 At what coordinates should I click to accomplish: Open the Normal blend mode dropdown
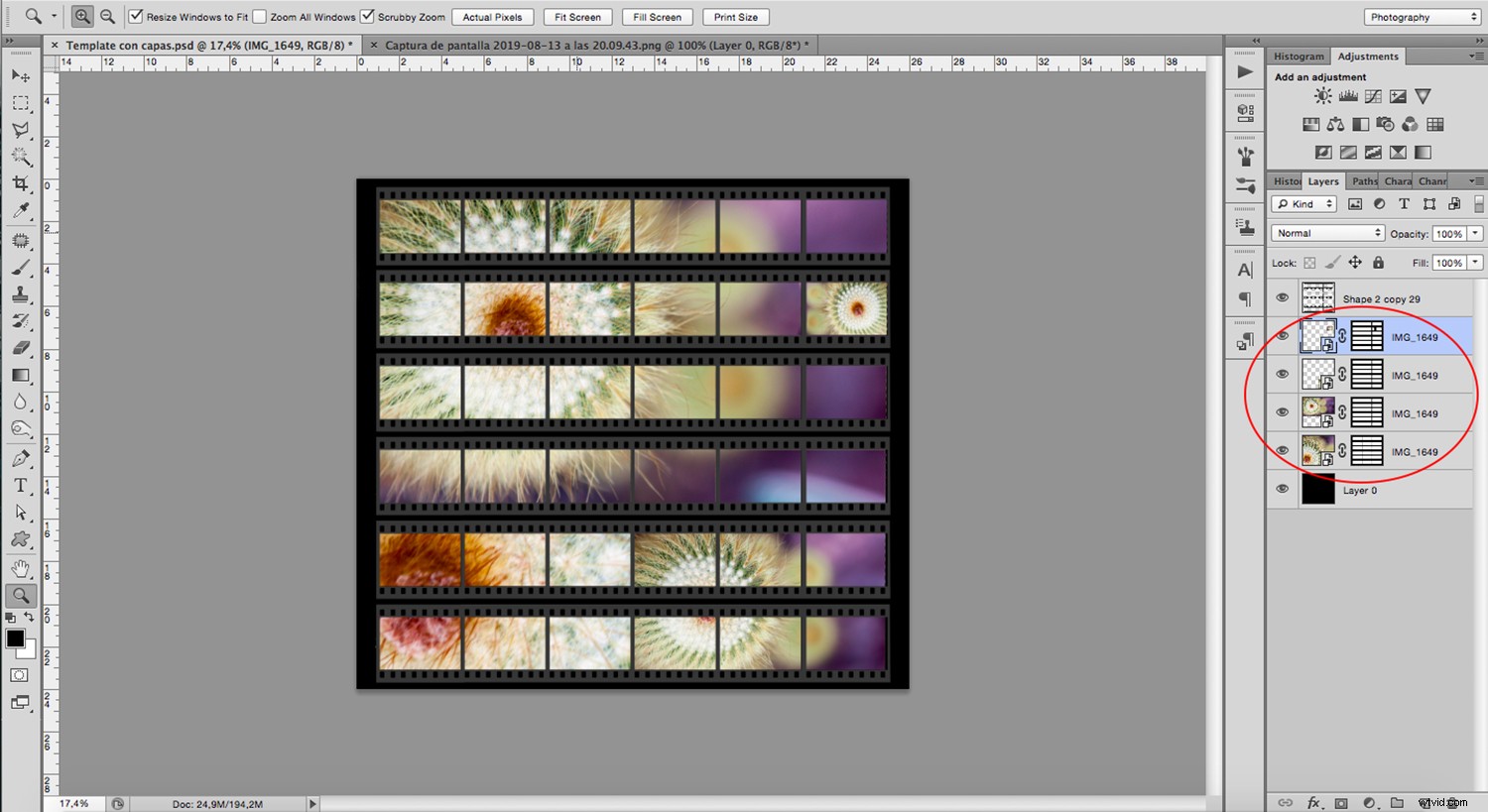point(1326,232)
